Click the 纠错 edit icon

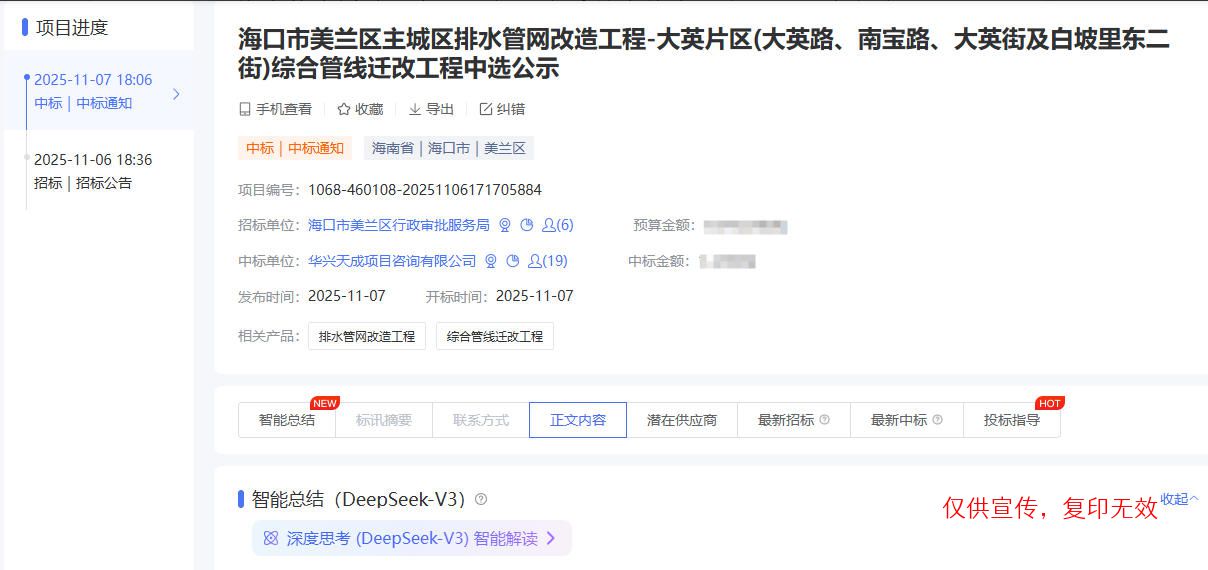click(x=486, y=109)
